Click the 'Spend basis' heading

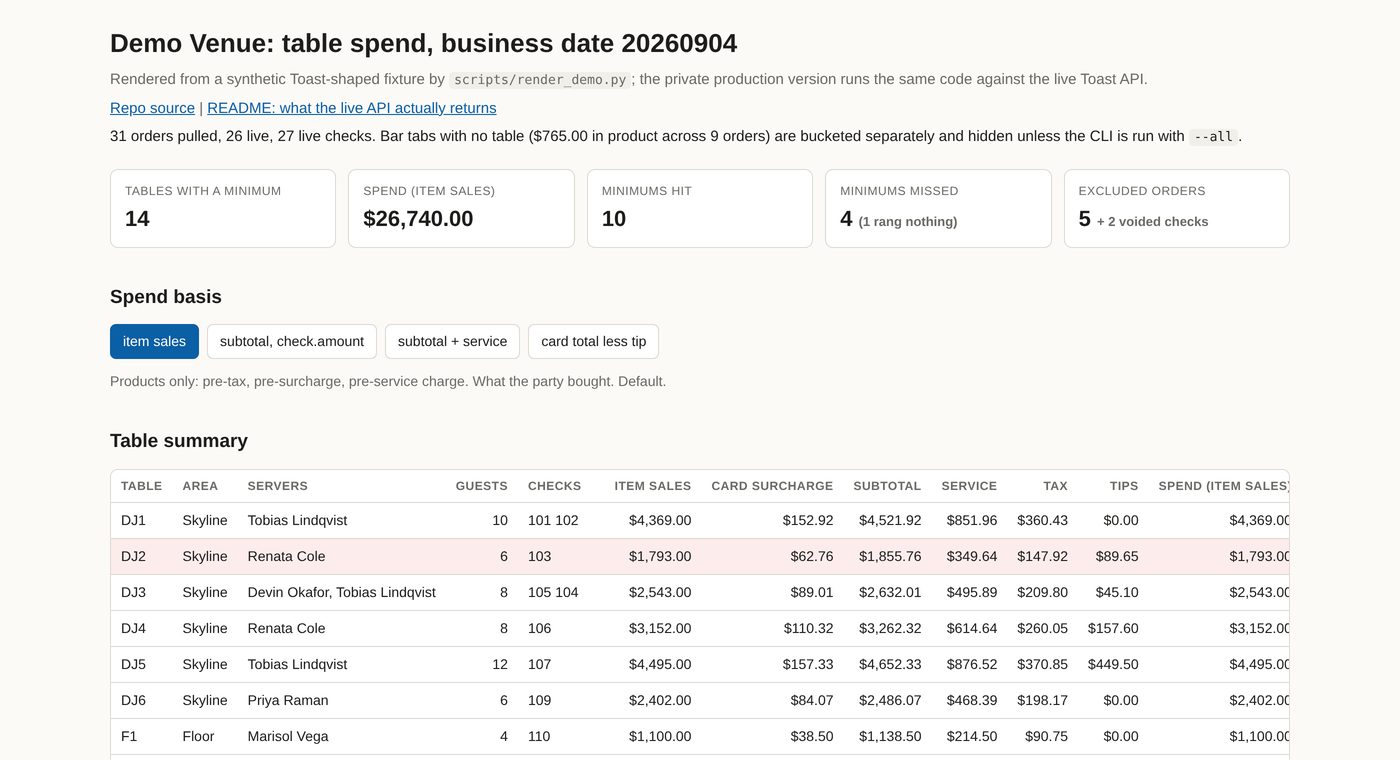166,297
